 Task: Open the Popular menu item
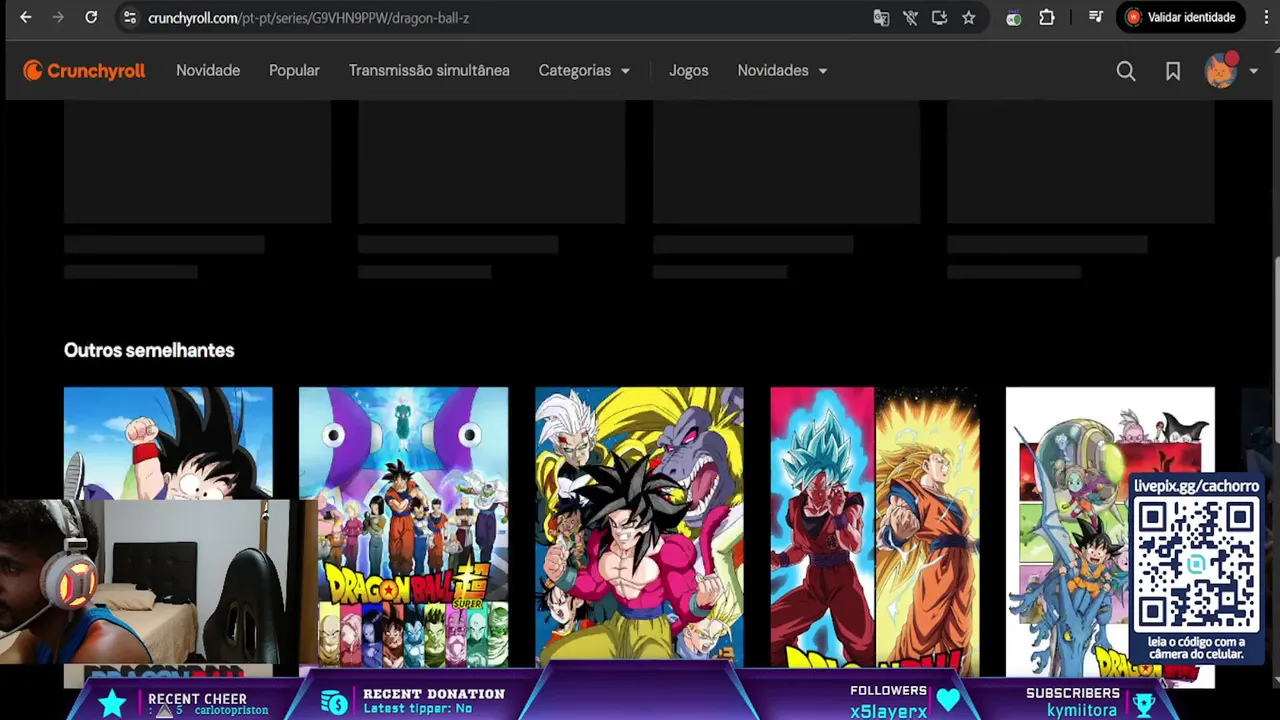[294, 70]
